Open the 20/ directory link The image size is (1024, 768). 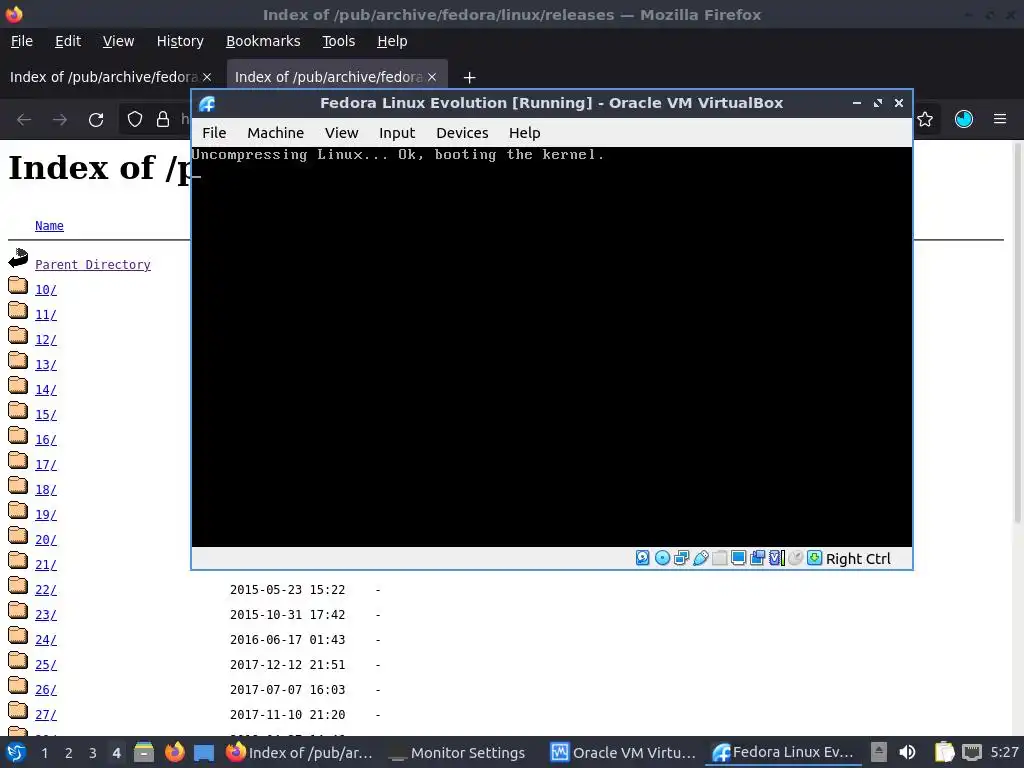coord(46,540)
